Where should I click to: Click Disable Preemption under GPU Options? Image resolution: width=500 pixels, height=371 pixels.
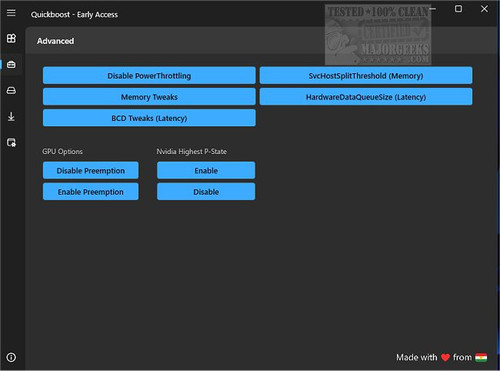tap(90, 170)
